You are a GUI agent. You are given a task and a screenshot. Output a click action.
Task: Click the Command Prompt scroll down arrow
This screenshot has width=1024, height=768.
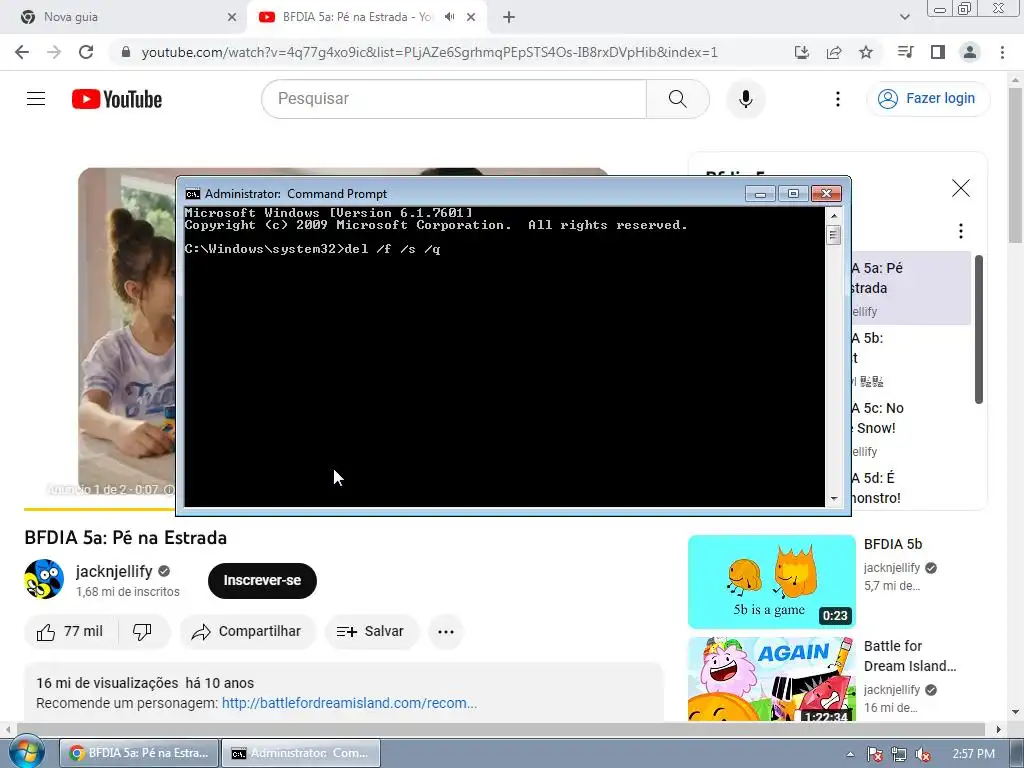(x=833, y=499)
